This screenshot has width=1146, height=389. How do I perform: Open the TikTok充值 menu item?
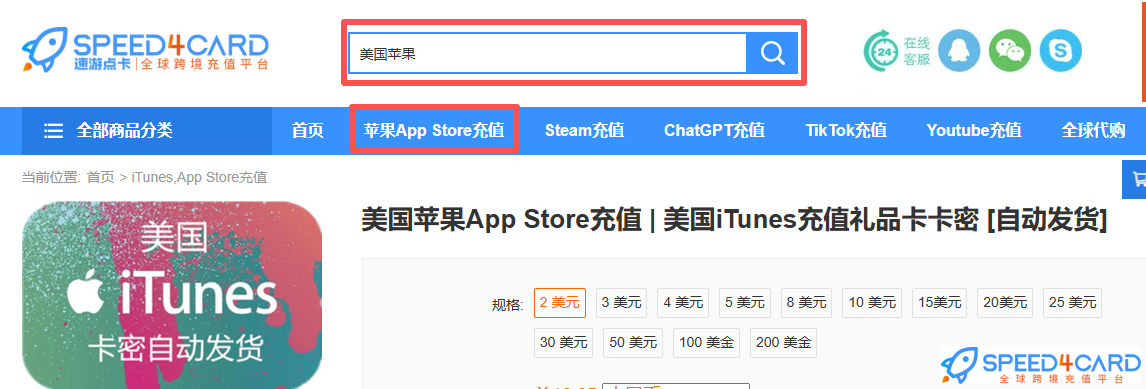coord(846,131)
